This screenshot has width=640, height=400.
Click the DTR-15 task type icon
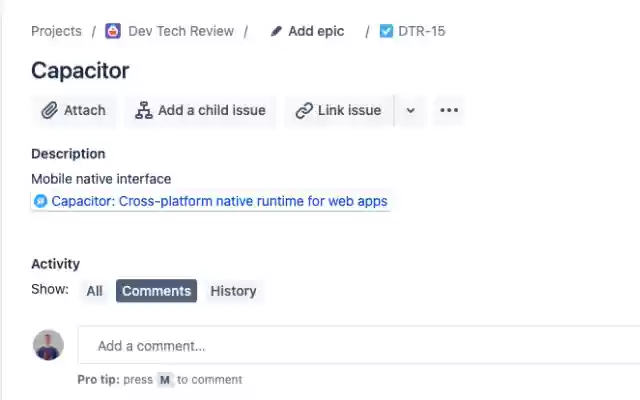[386, 31]
